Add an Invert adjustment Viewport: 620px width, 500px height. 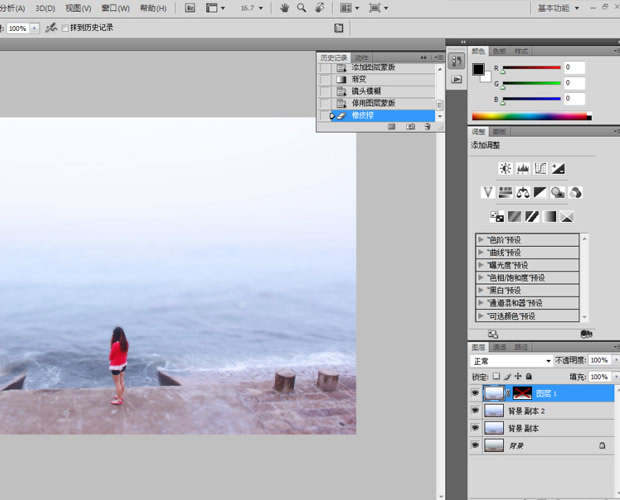[497, 216]
